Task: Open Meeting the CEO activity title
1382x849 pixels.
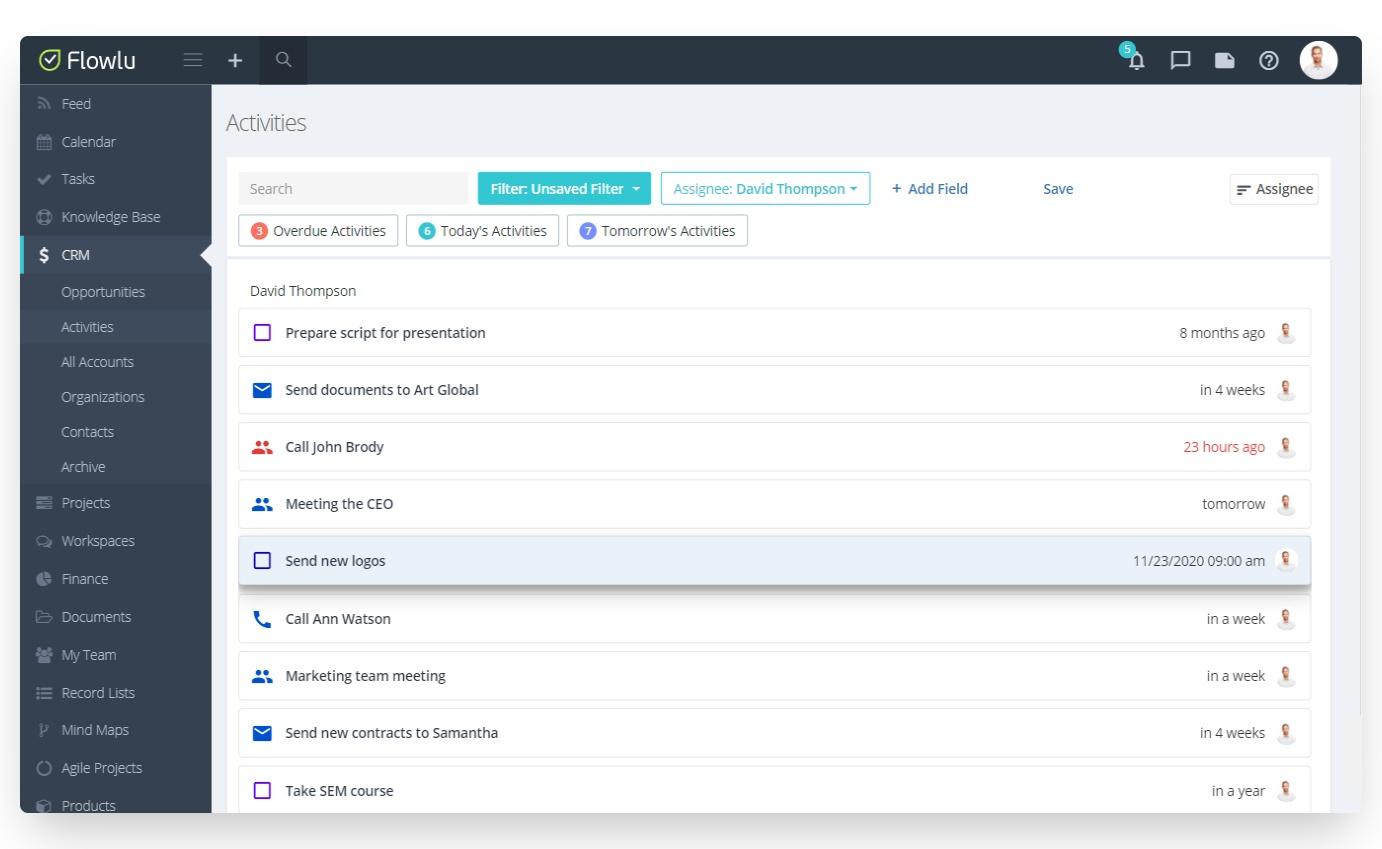Action: pyautogui.click(x=340, y=504)
